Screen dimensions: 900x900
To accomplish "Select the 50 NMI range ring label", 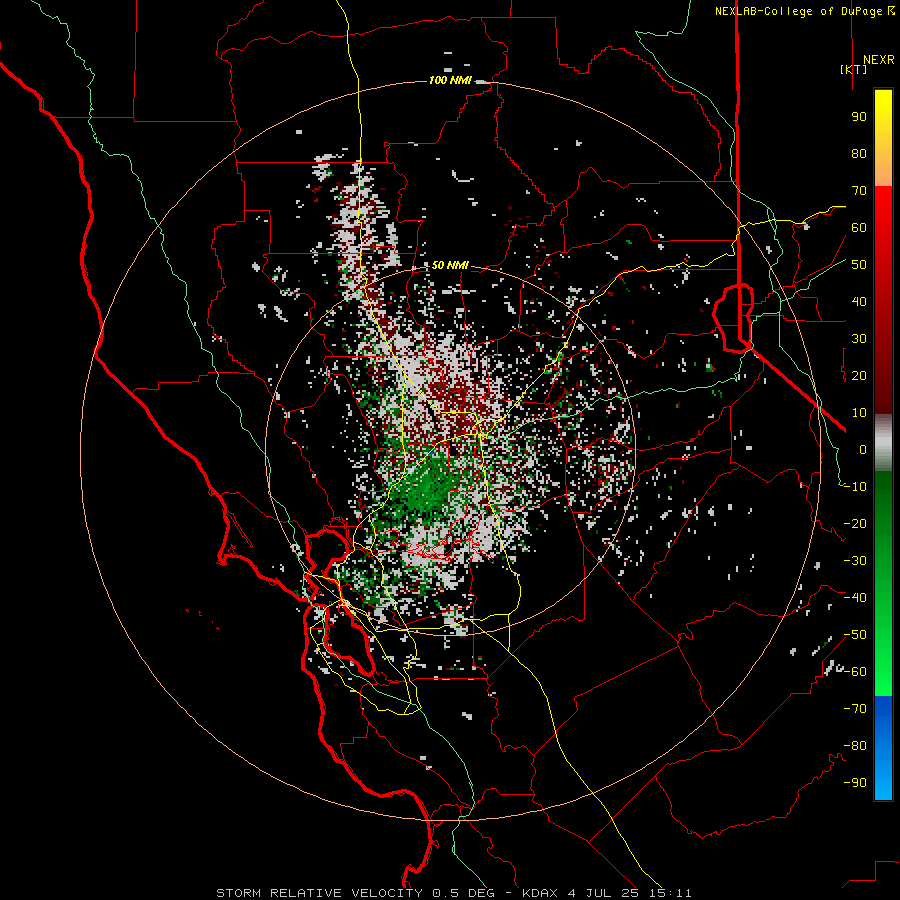I will point(450,265).
